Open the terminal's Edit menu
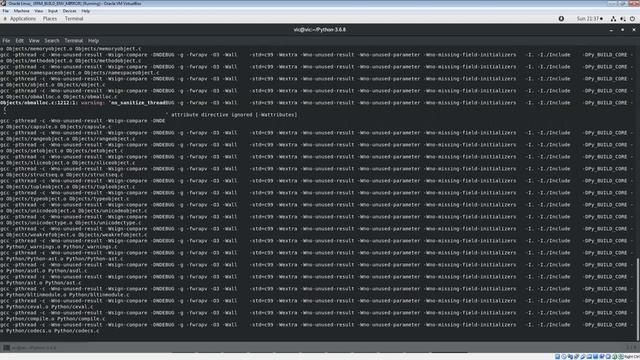 pos(20,41)
